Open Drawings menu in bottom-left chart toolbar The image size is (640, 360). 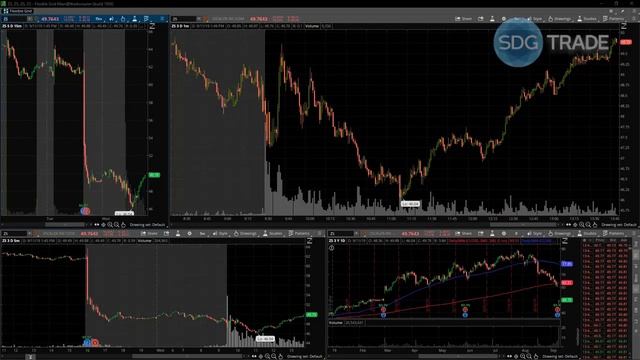(x=245, y=233)
